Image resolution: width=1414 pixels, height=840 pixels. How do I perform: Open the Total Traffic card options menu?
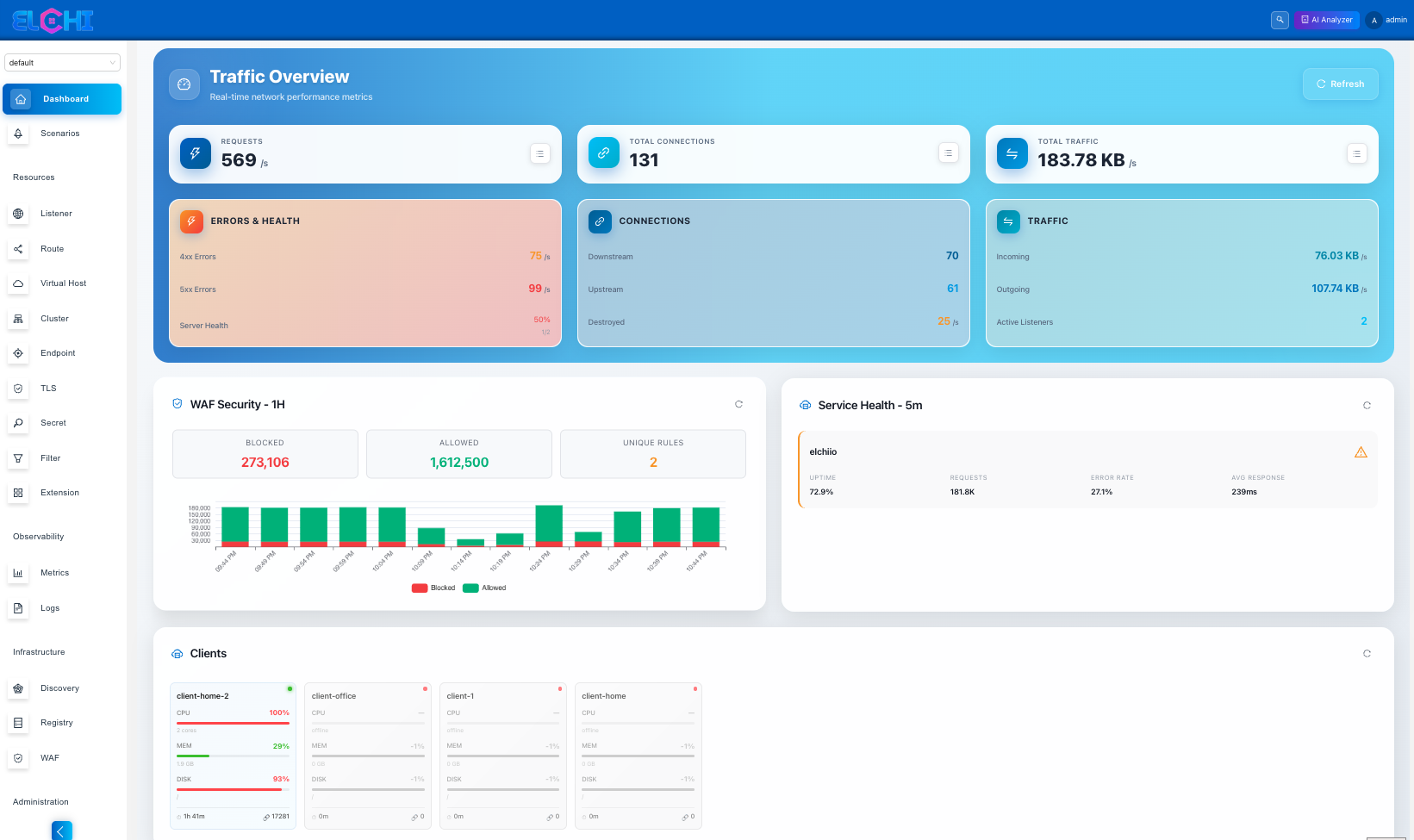point(1357,152)
